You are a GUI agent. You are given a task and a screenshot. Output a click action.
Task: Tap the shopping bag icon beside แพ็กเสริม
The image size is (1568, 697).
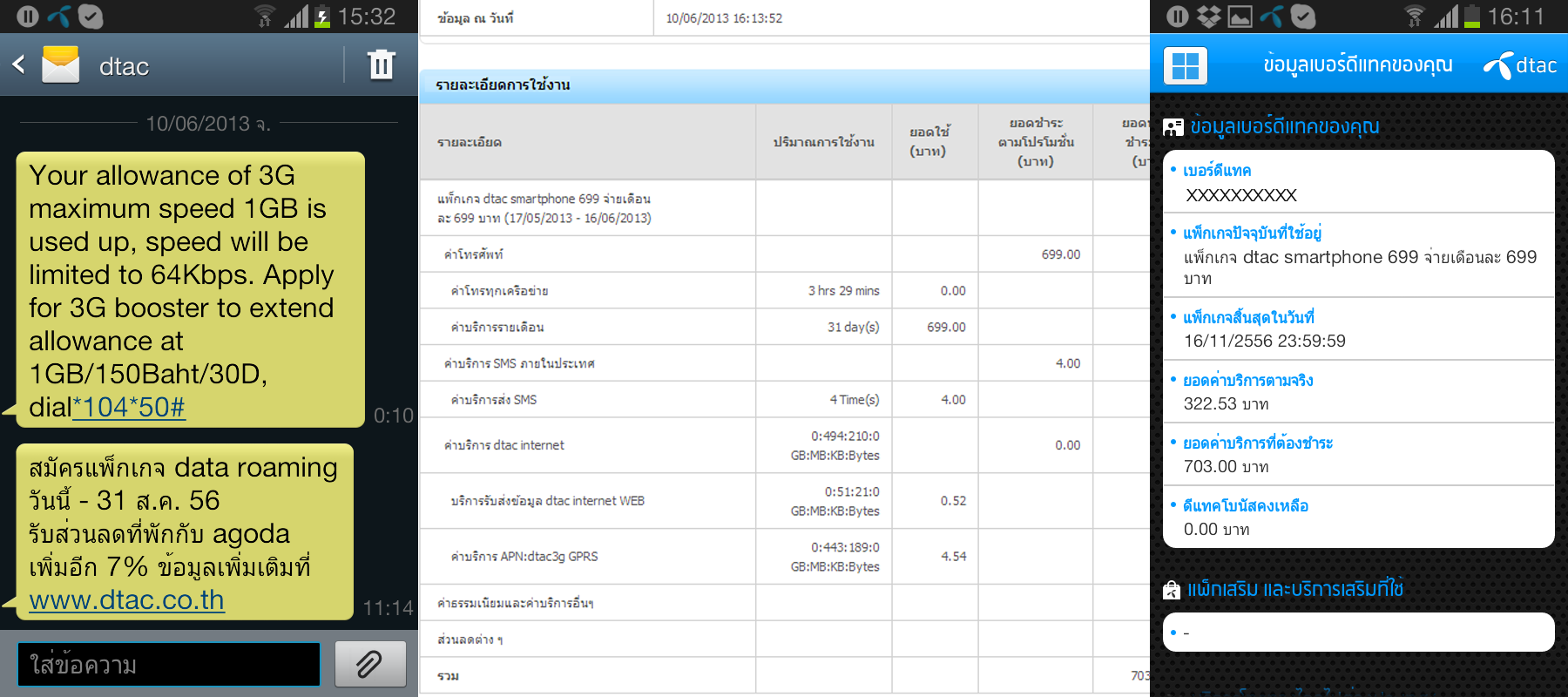[x=1172, y=590]
